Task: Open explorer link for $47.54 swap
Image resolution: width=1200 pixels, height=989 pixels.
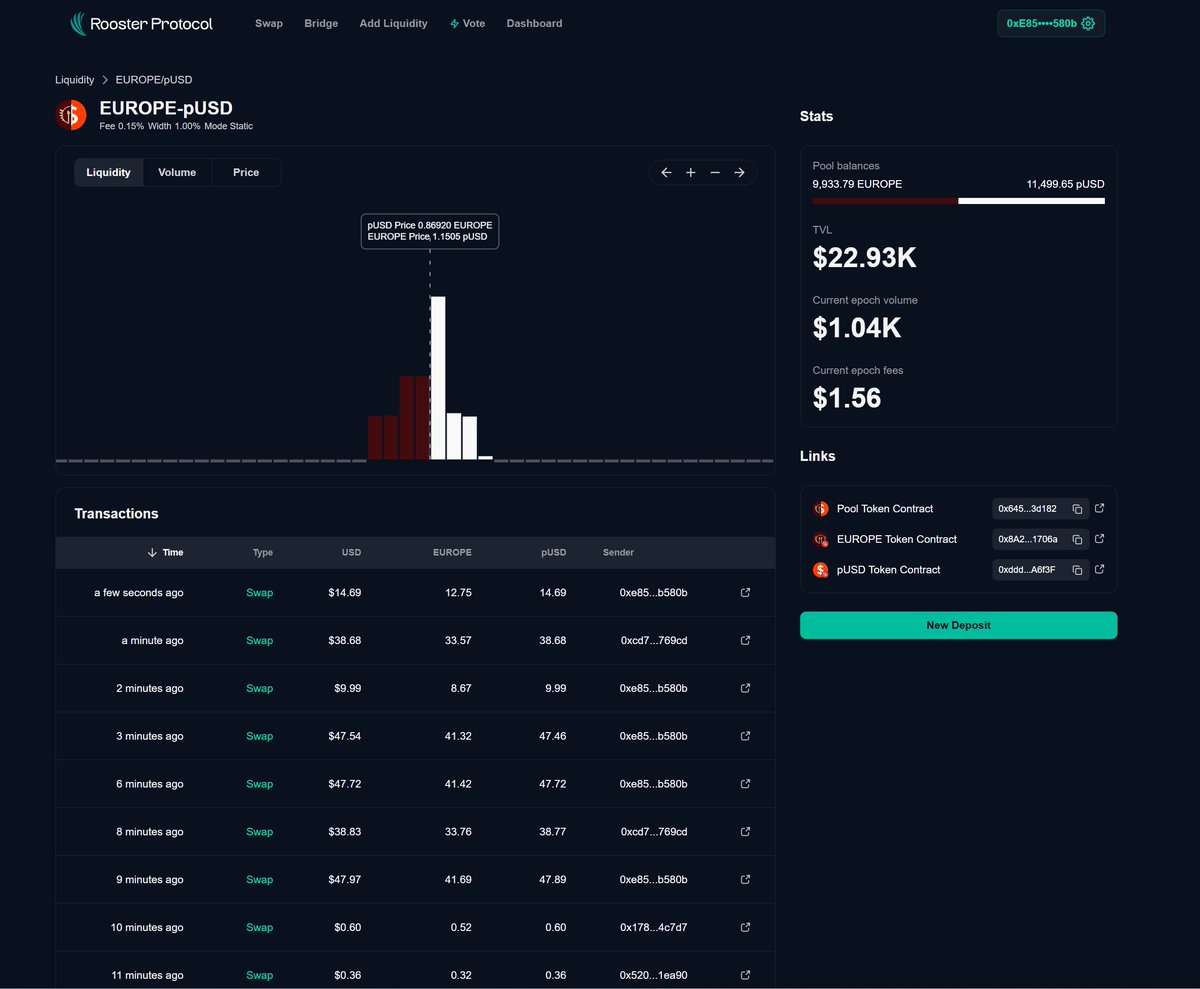Action: point(745,736)
